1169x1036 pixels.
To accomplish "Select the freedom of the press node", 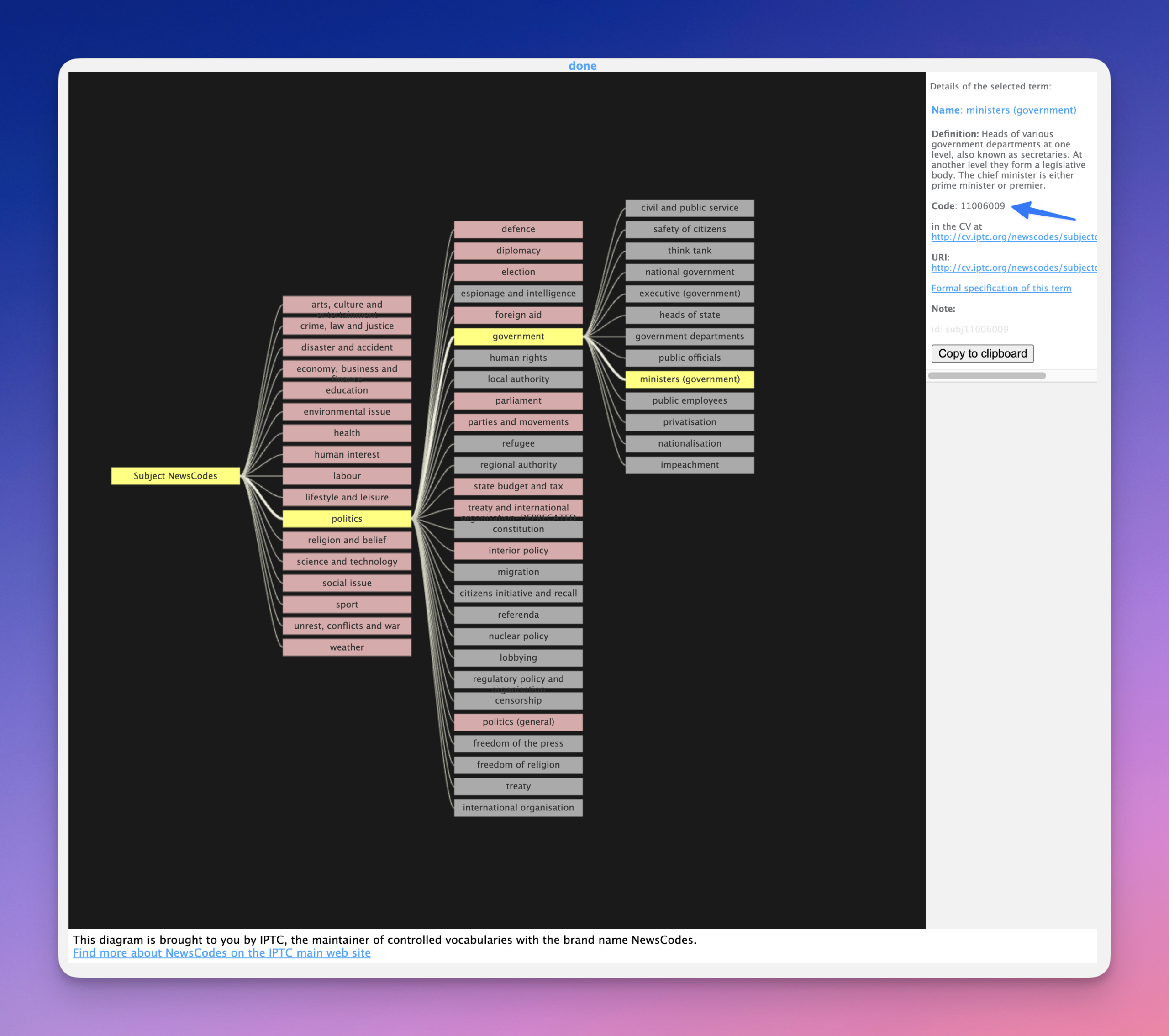I will pyautogui.click(x=518, y=743).
